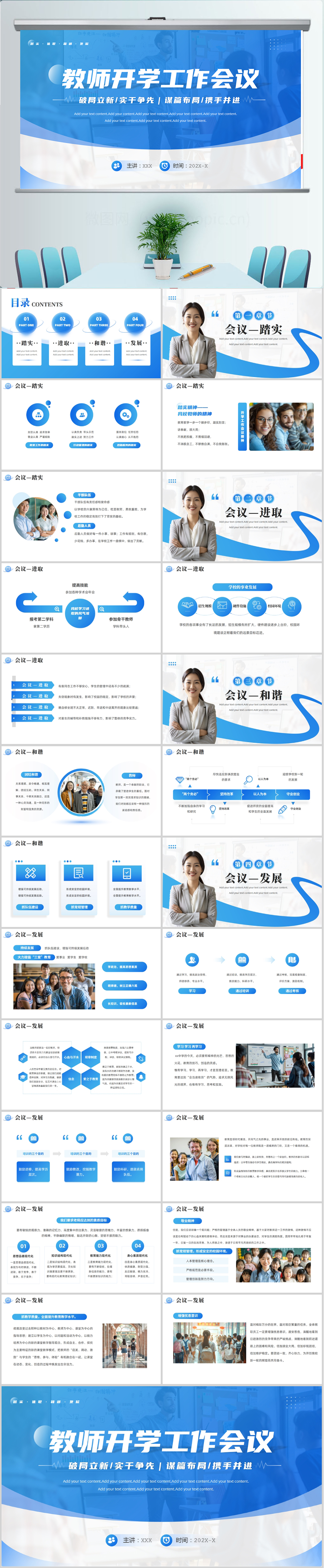Click the lightbulb icon below 坚持改革
The height and width of the screenshot is (1568, 324).
(x=212, y=809)
